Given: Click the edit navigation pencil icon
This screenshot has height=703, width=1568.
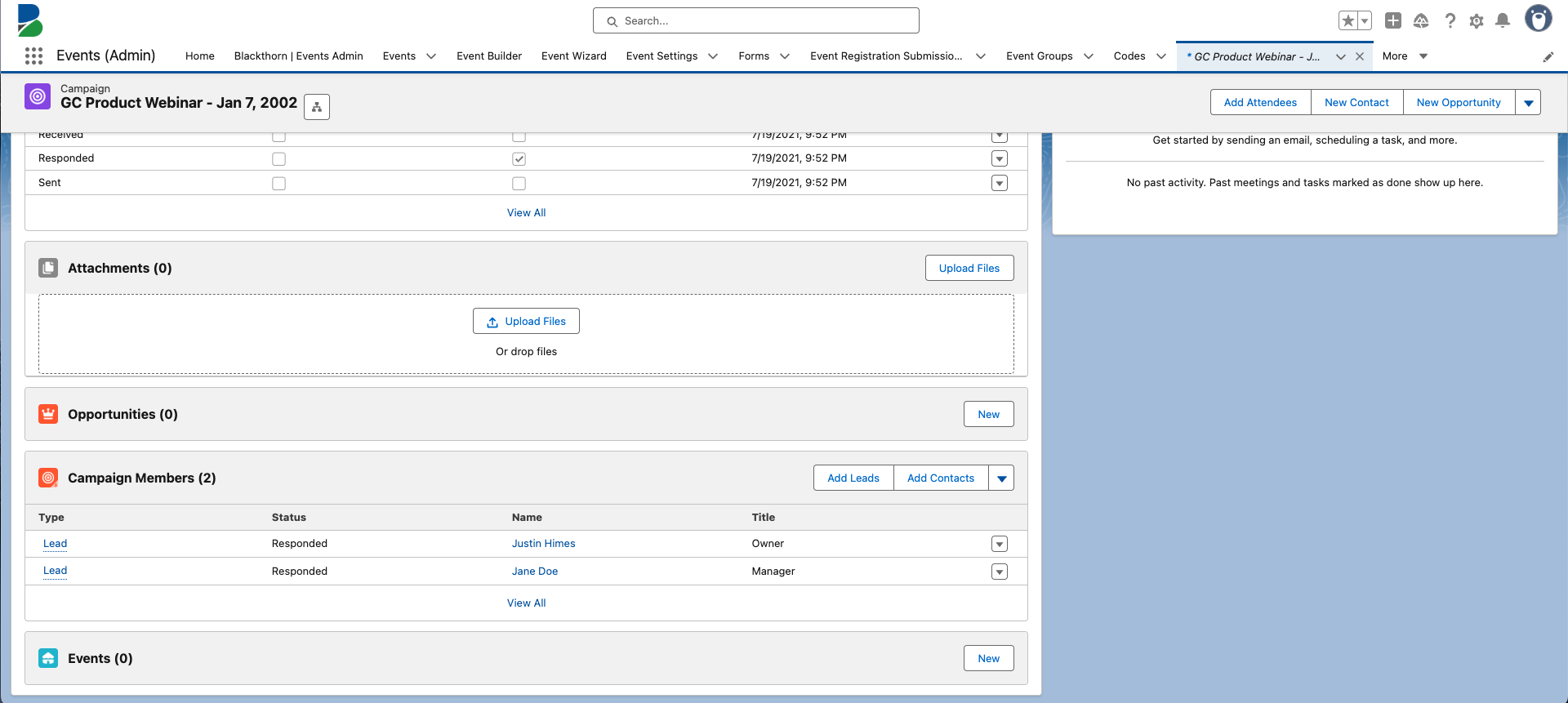Looking at the screenshot, I should 1548,56.
